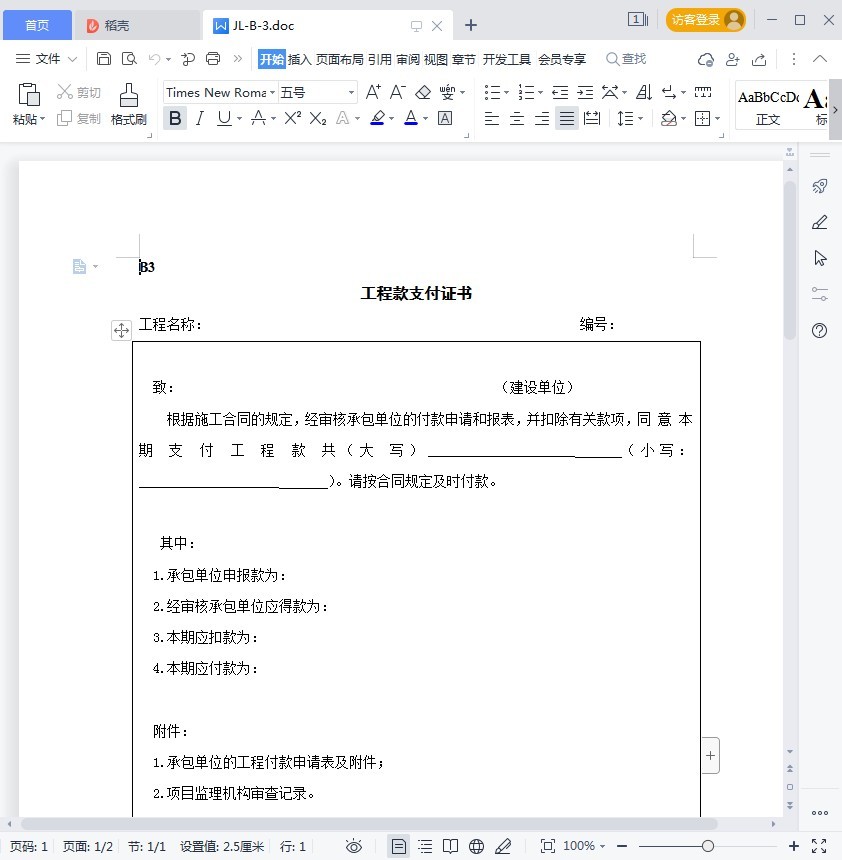Click the table move handle
Screen dimensions: 842x860
click(121, 330)
